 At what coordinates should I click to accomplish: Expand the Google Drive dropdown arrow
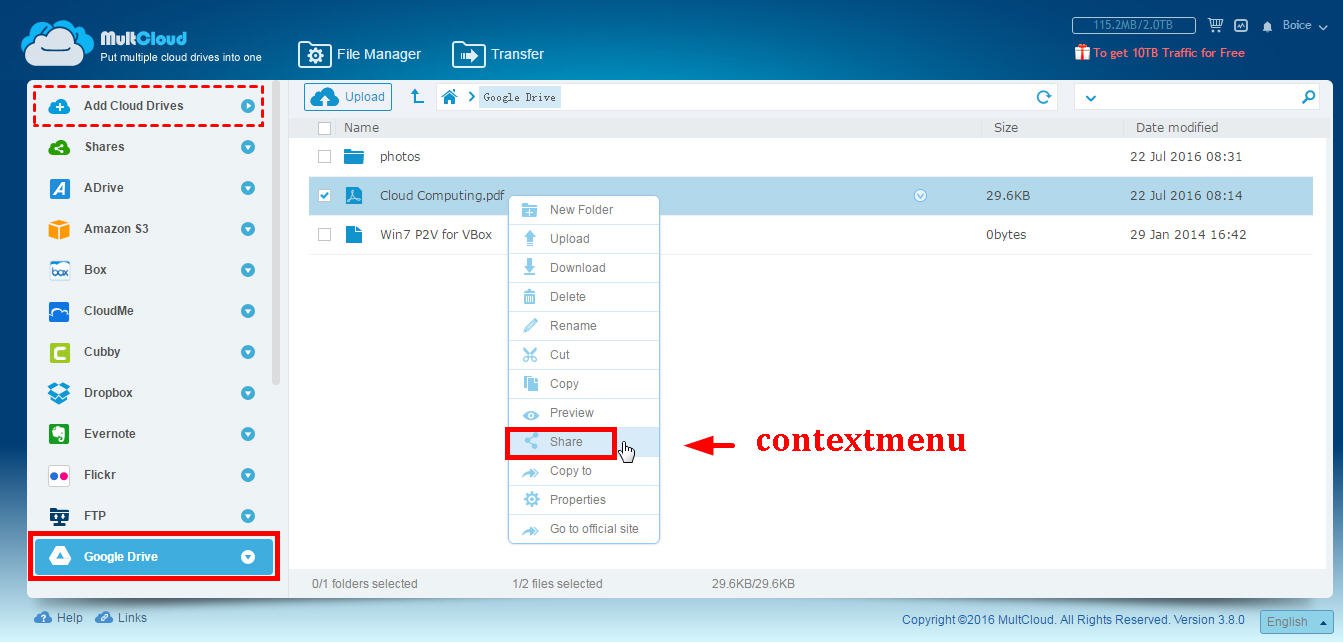(248, 557)
